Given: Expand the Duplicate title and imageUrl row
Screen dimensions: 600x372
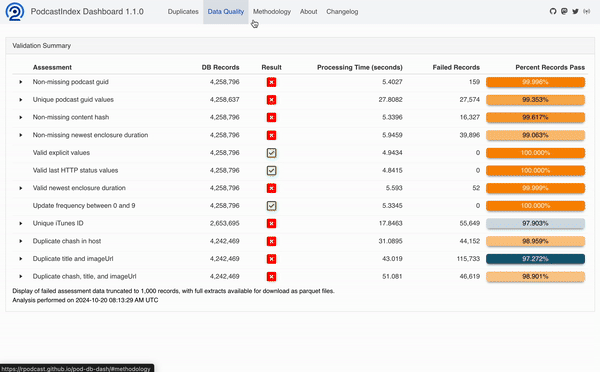Looking at the screenshot, I should (21, 259).
